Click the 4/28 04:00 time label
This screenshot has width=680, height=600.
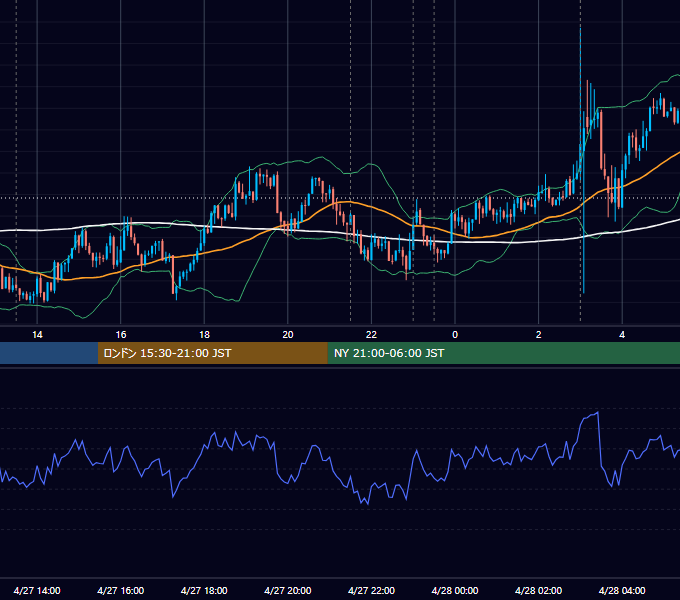(622, 590)
